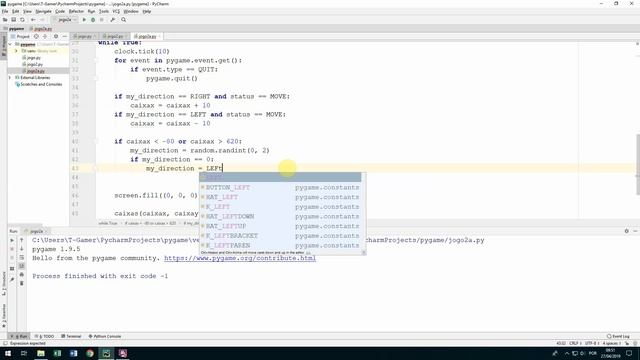
Task: Click the Debug bug icon
Action: 93,20
